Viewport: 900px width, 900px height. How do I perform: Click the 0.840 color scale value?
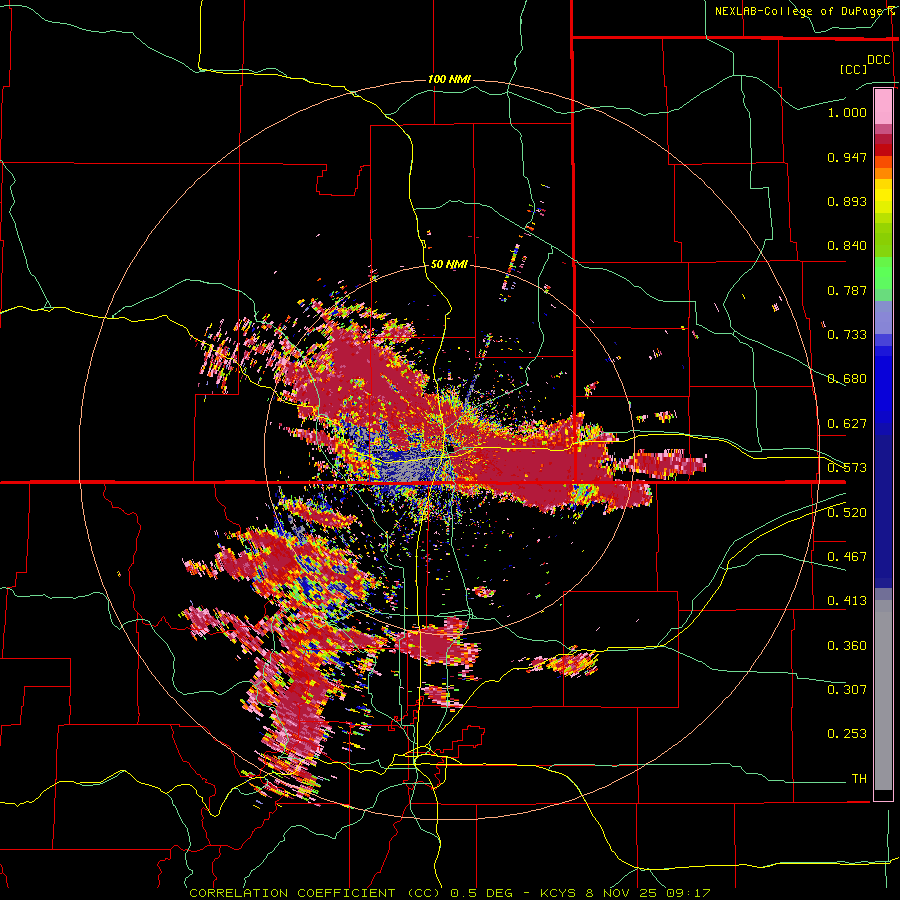[x=847, y=246]
